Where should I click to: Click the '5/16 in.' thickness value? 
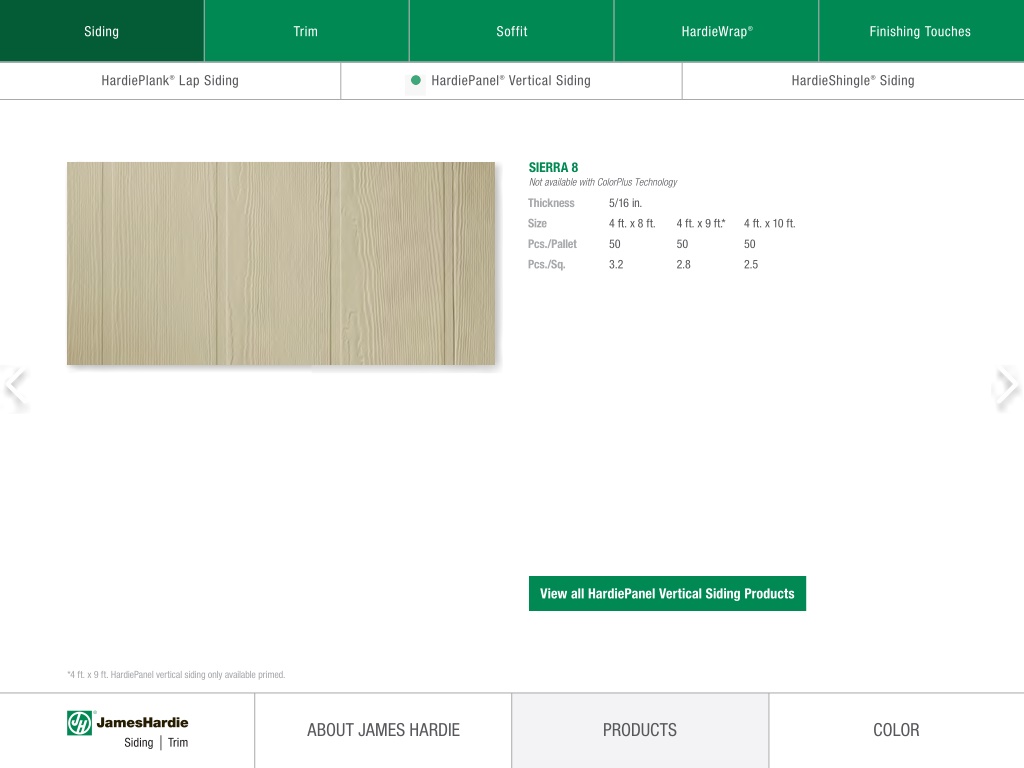[x=625, y=203]
